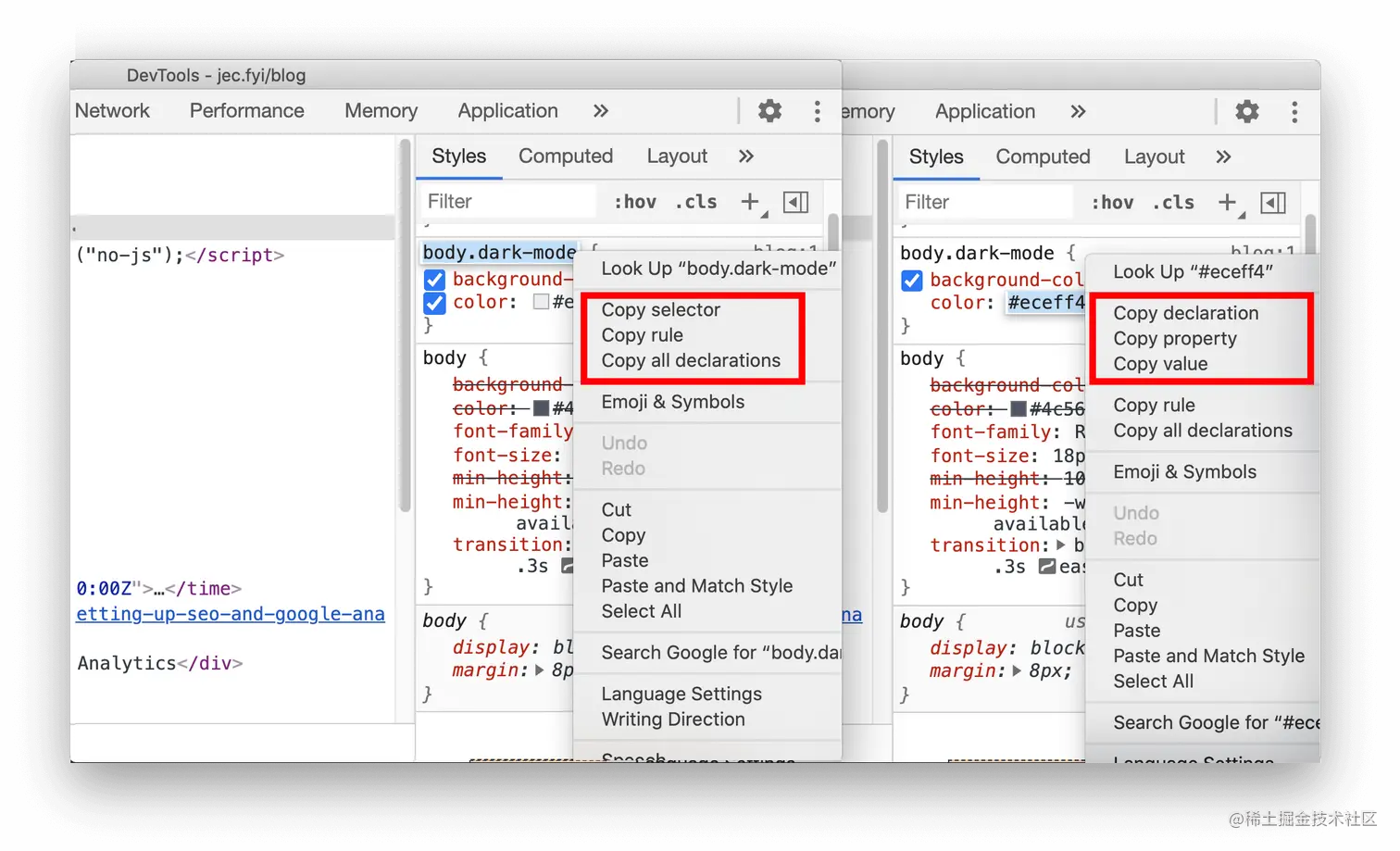This screenshot has width=1400, height=851.
Task: Select Layout tab in left sidebar
Action: tap(677, 156)
